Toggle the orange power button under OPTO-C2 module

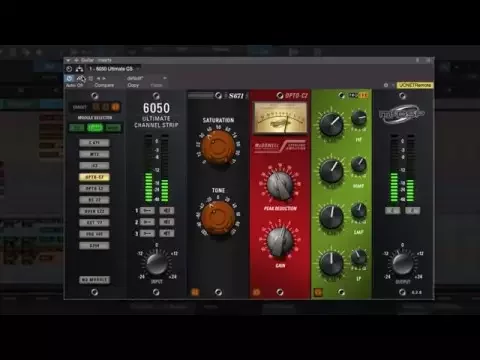tap(256, 292)
